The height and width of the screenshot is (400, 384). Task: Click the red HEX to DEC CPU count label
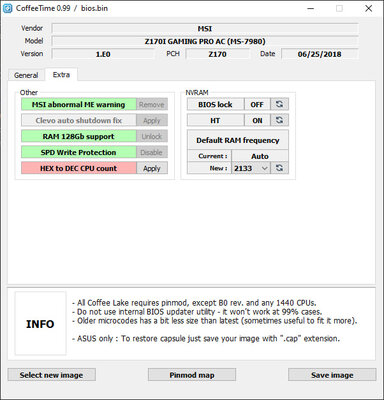click(x=79, y=168)
